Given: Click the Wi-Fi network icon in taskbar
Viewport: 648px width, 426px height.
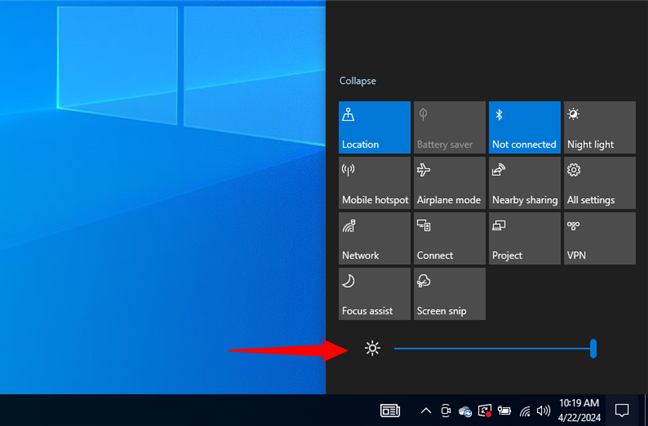Looking at the screenshot, I should (525, 410).
